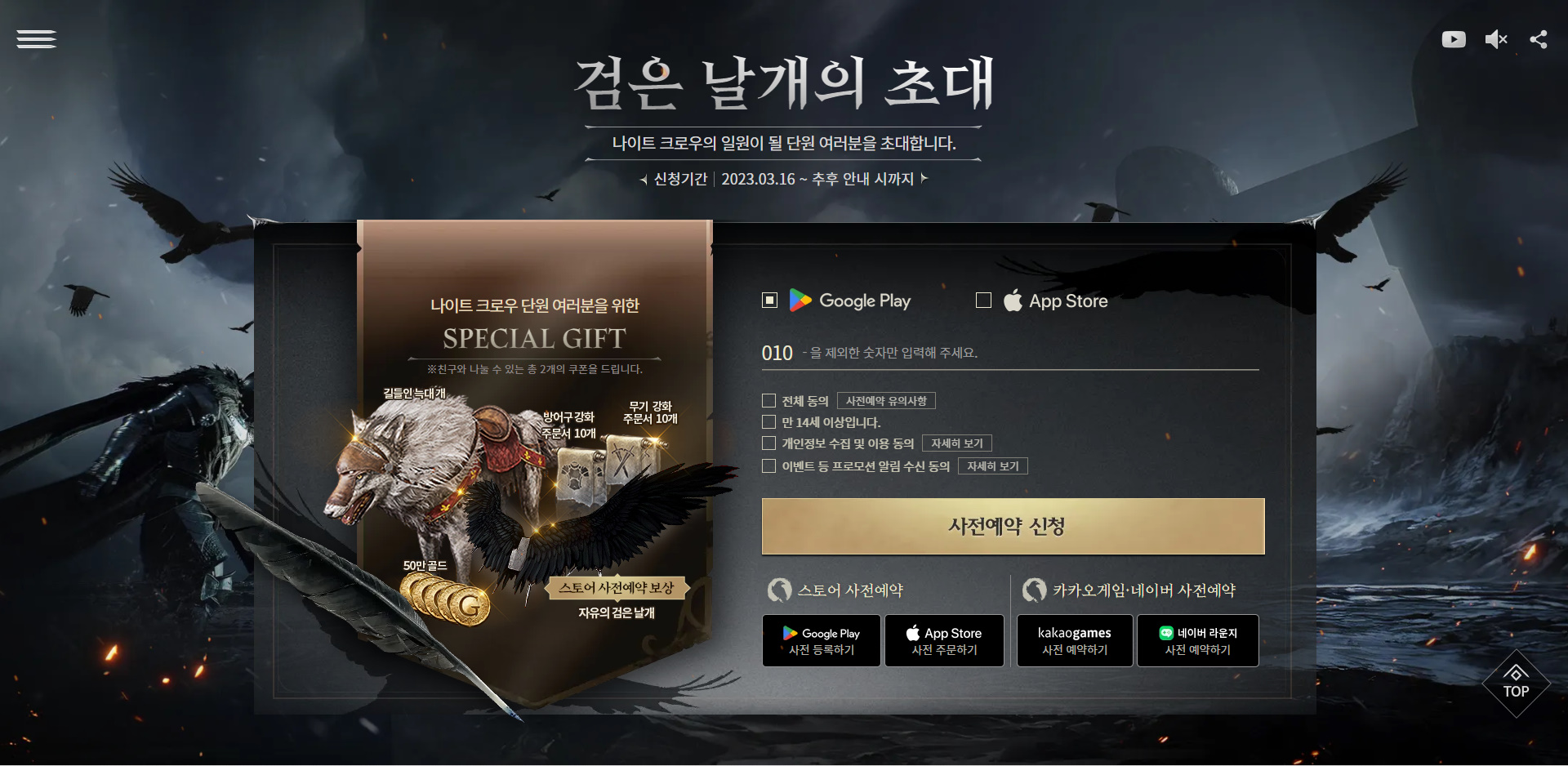Viewport: 1568px width, 766px height.
Task: Check 개인정보 수집 및 이용 동의 box
Action: [768, 443]
